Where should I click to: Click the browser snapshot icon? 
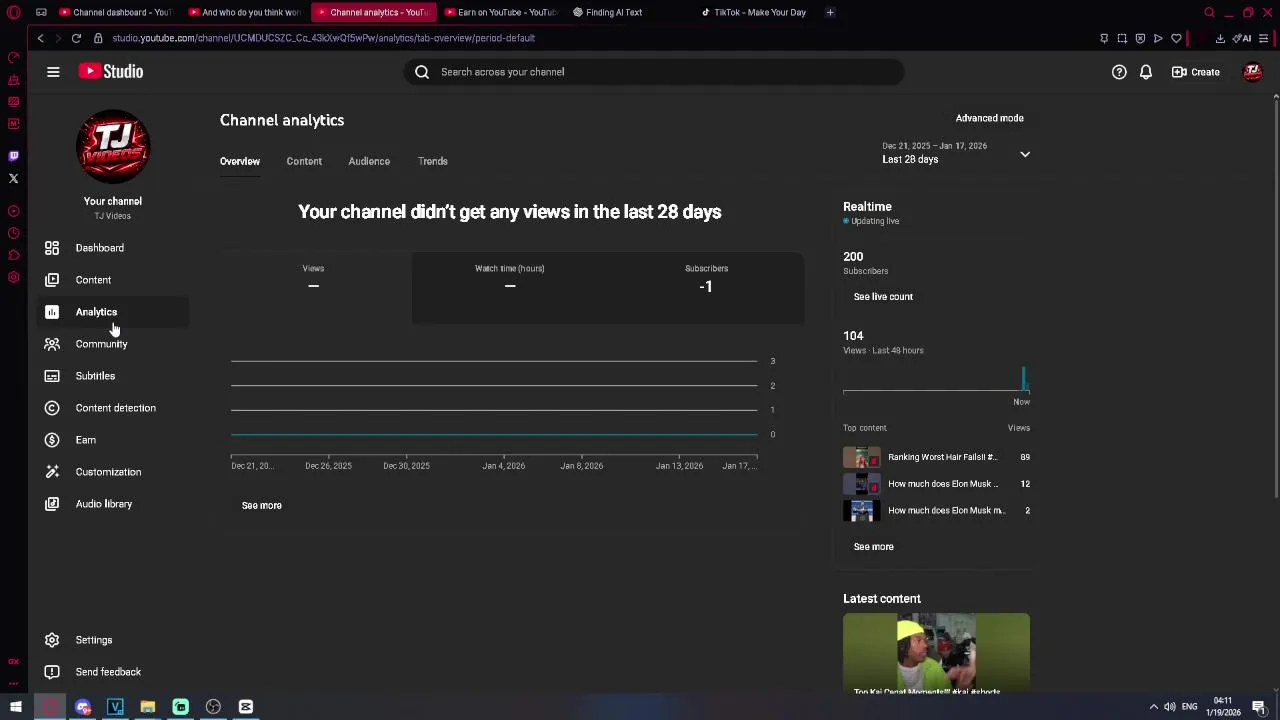pyautogui.click(x=1122, y=38)
